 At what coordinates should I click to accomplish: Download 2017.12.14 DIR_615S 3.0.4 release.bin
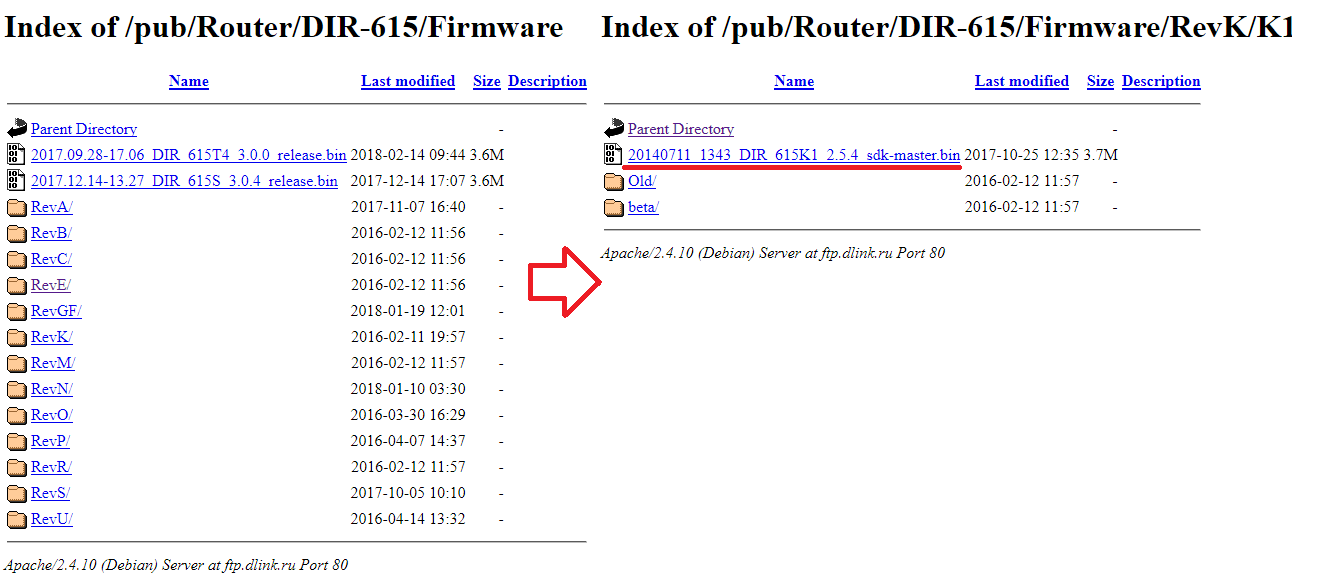[184, 181]
